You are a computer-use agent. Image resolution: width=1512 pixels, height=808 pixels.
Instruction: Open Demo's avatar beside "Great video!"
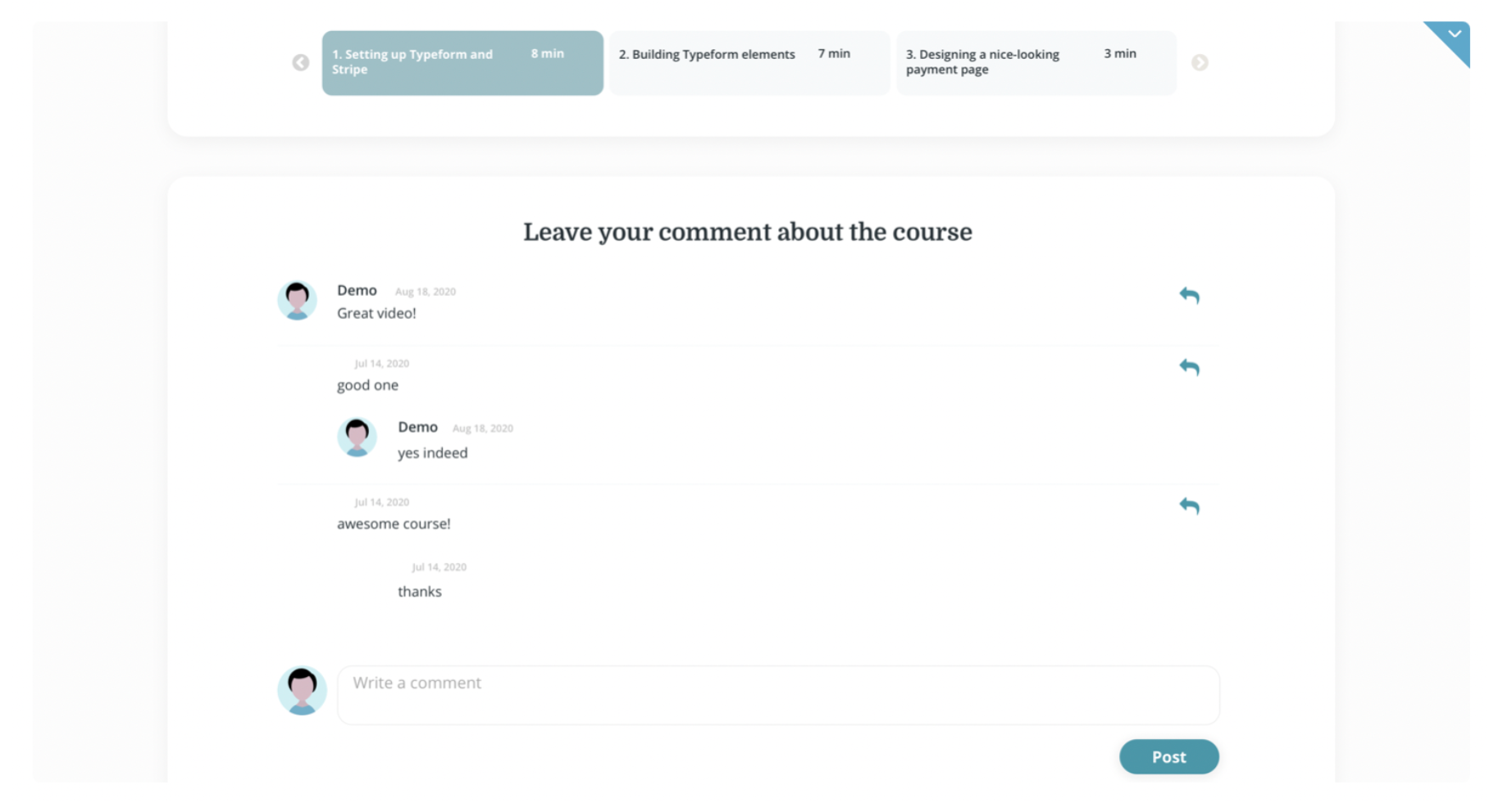click(297, 300)
